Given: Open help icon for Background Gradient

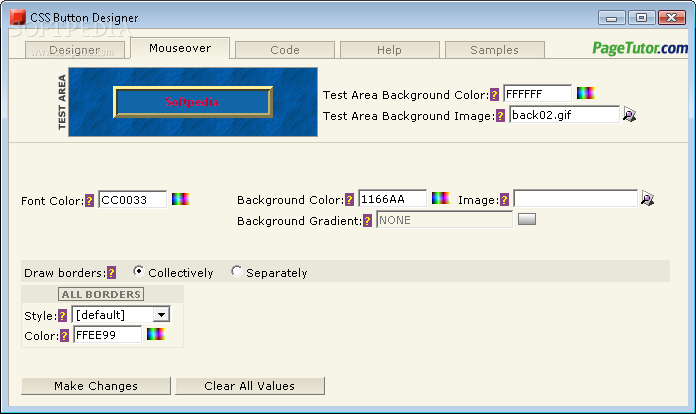Looking at the screenshot, I should click(x=367, y=221).
